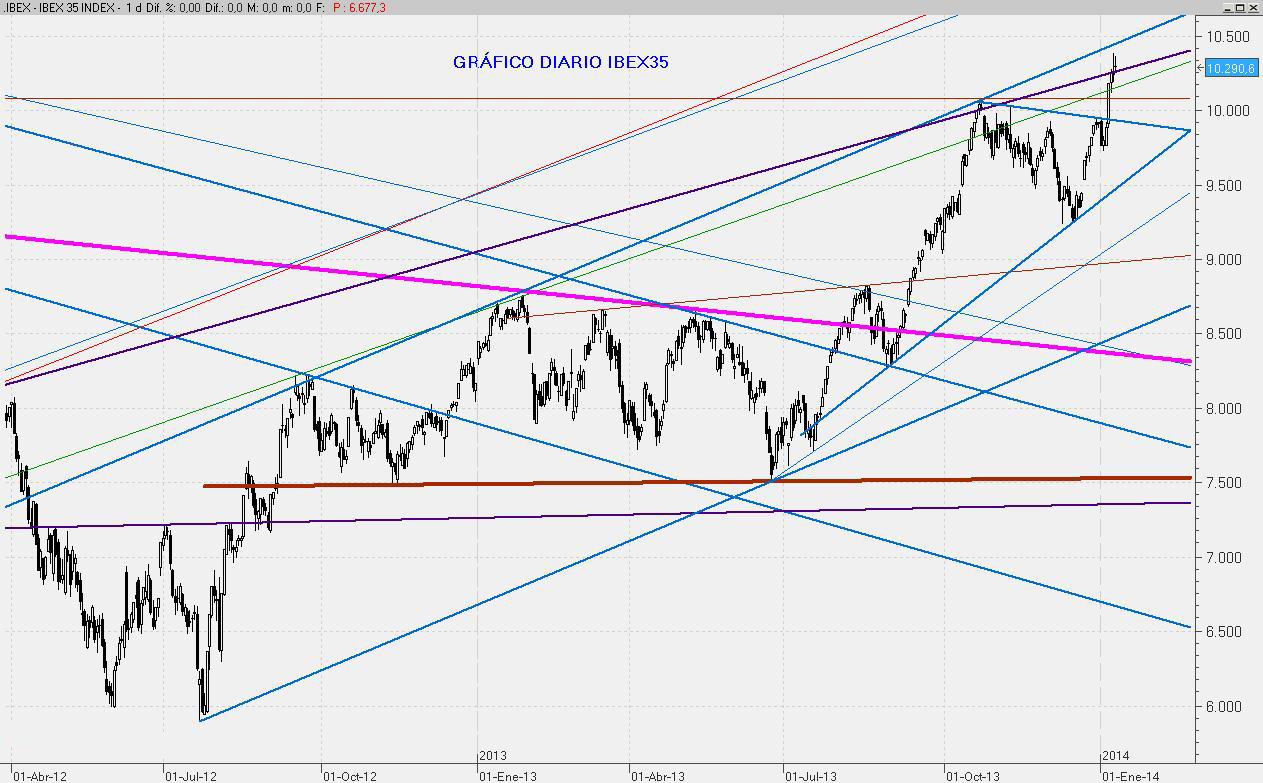The width and height of the screenshot is (1263, 783).
Task: Pick the 01-Oct-12 date label
Action: click(x=349, y=775)
